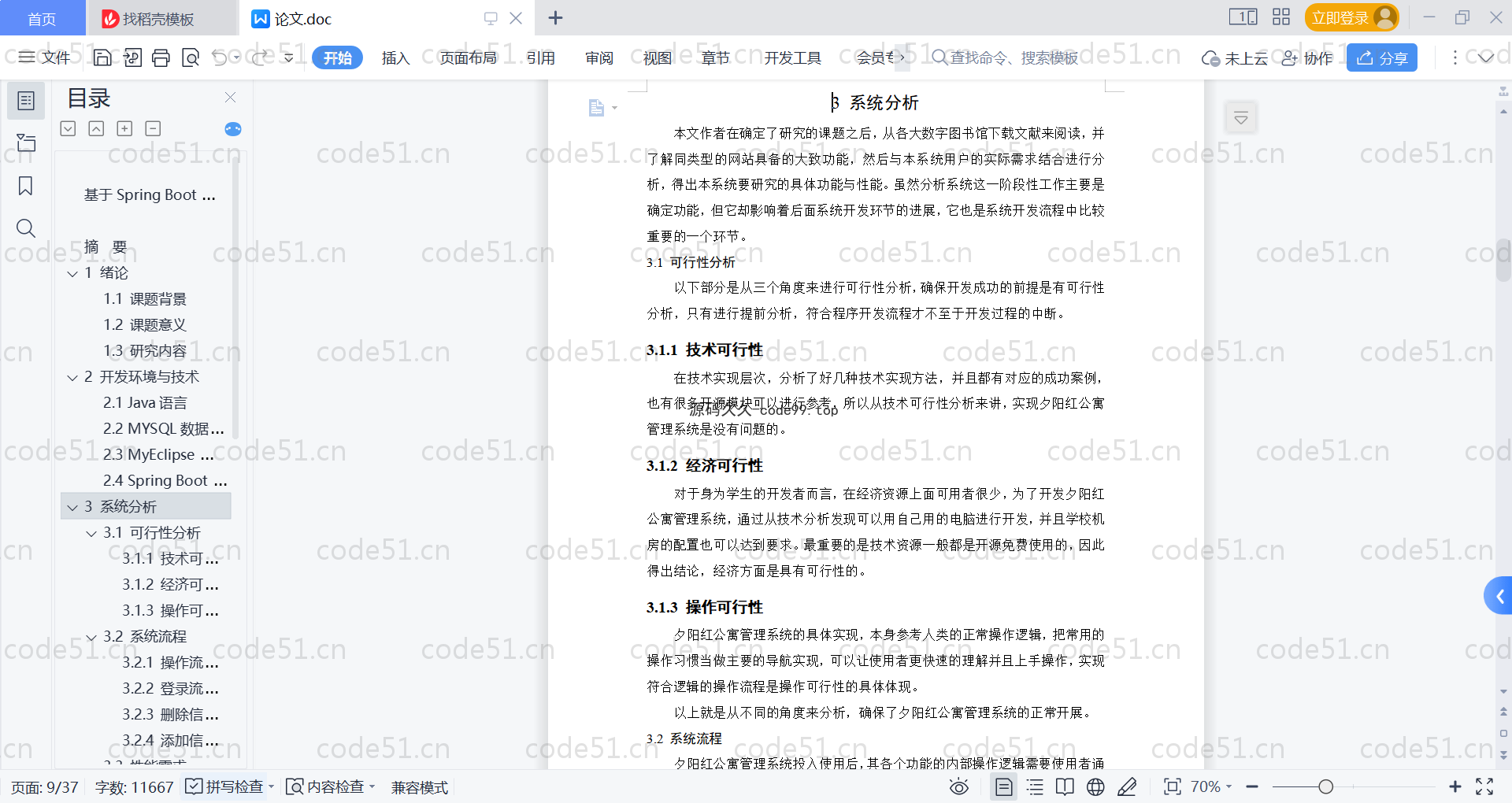This screenshot has width=1512, height=803.
Task: Switch to the 首页 tab
Action: (x=42, y=18)
